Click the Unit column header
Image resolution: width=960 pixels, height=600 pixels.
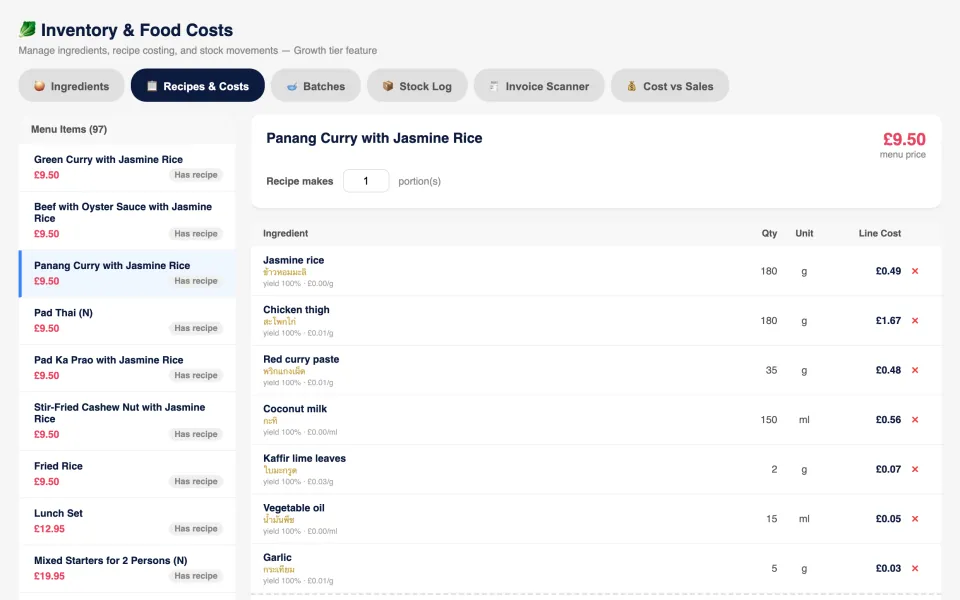[x=804, y=233]
